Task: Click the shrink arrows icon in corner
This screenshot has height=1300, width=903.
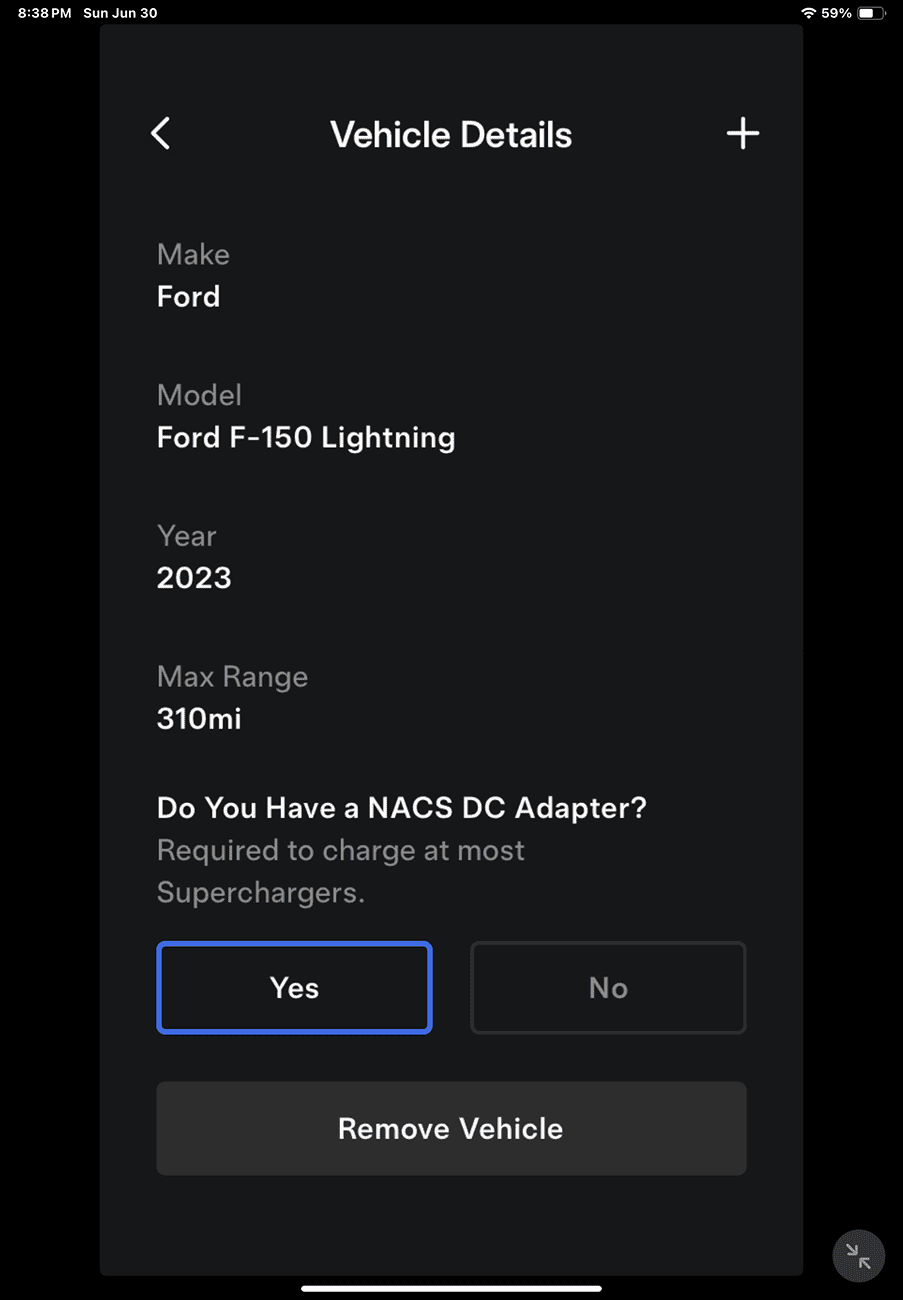Action: (x=858, y=1255)
